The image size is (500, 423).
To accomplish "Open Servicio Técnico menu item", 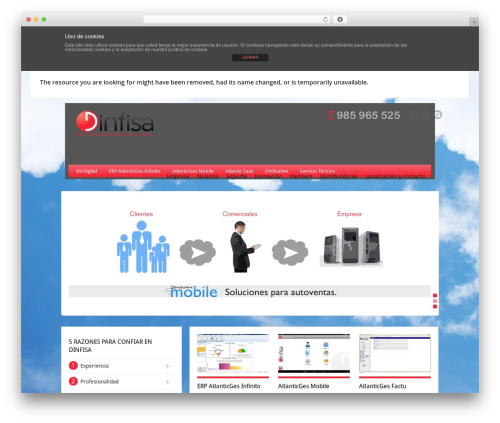I will pos(317,171).
